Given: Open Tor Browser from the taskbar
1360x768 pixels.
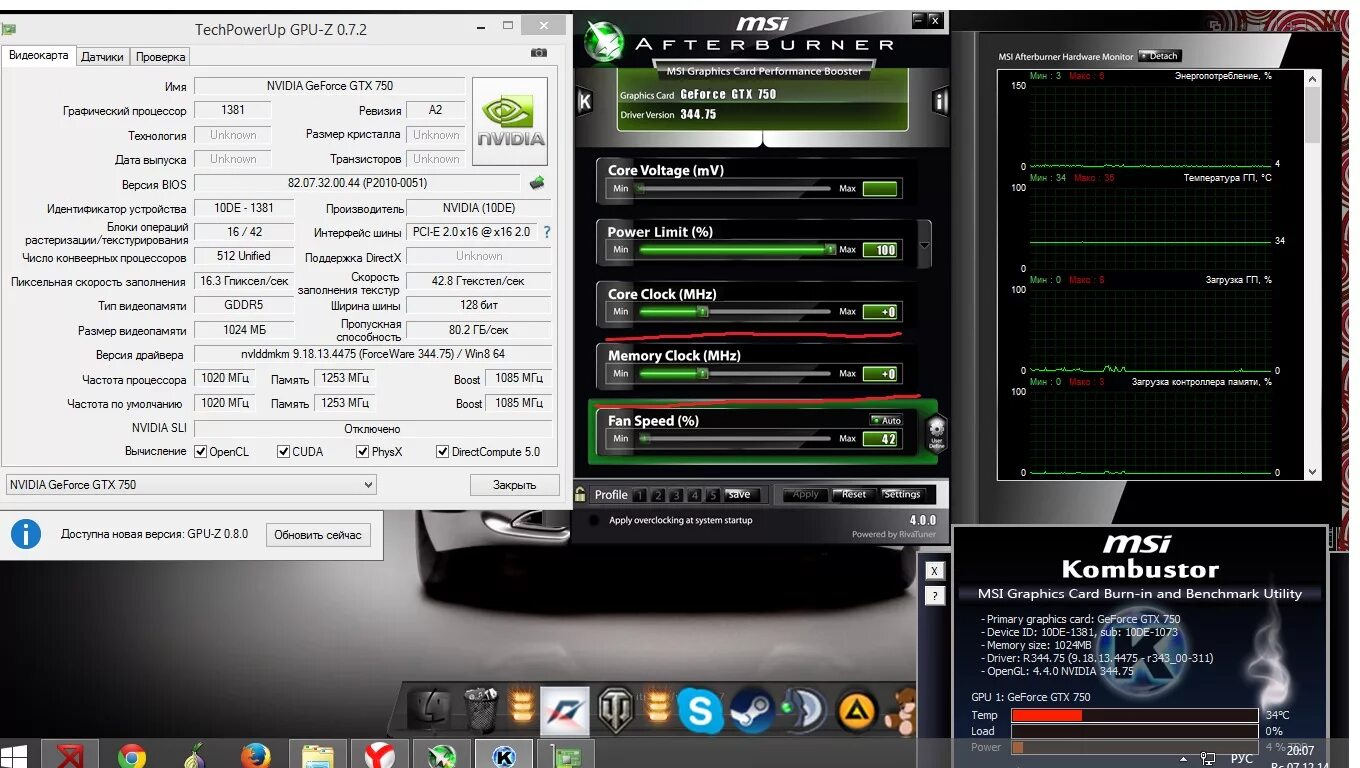Looking at the screenshot, I should click(194, 756).
